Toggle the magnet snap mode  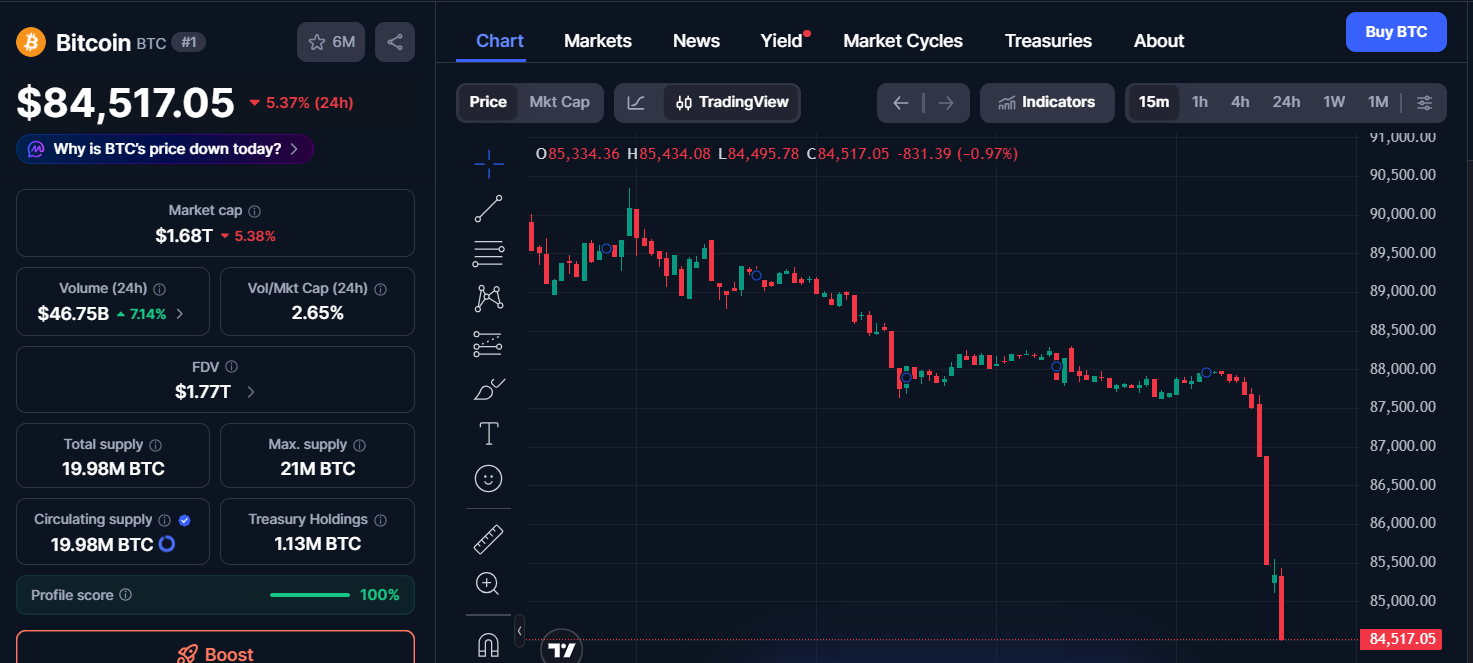[x=488, y=645]
